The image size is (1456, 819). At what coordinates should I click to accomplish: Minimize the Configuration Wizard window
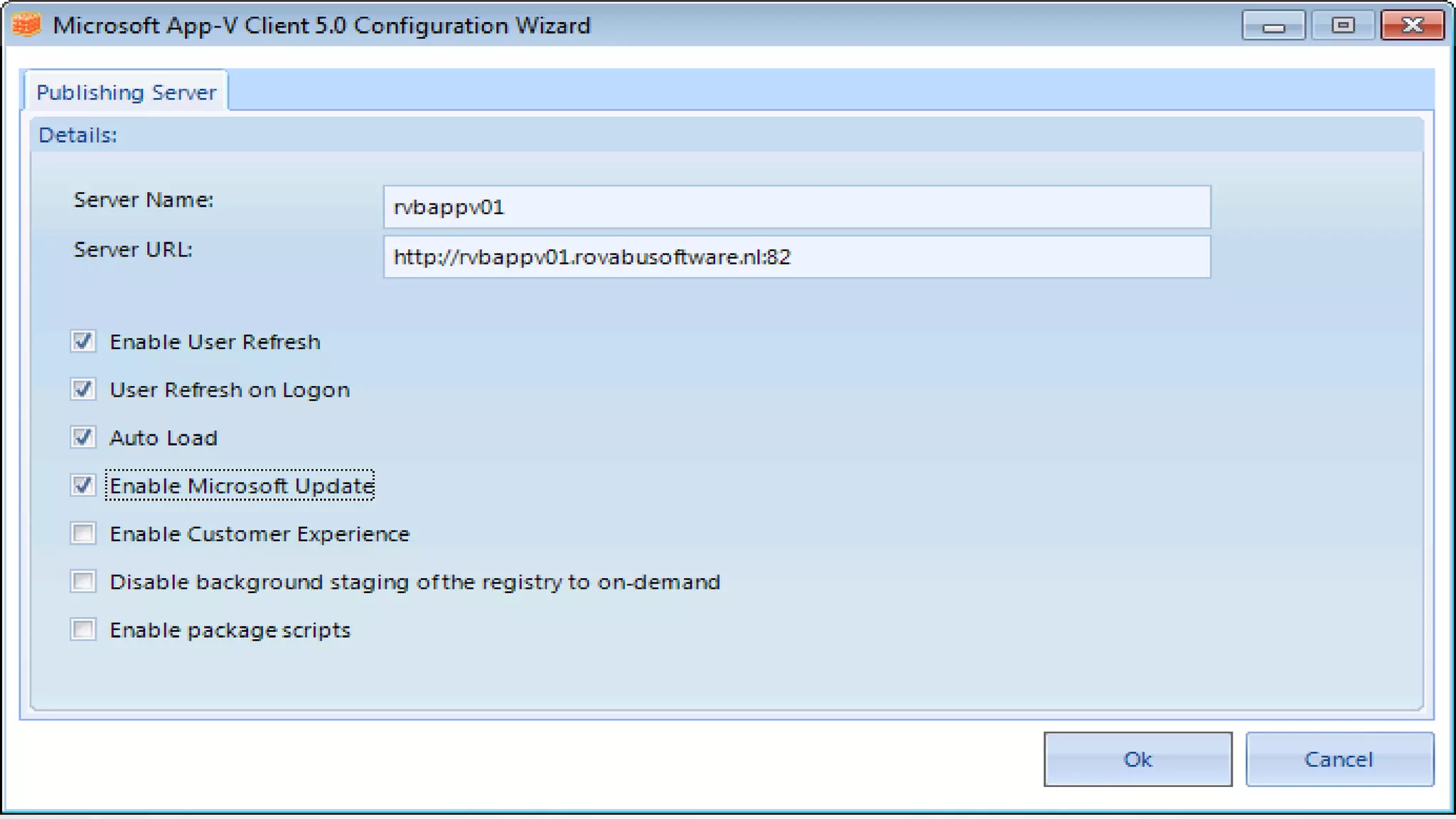1273,26
